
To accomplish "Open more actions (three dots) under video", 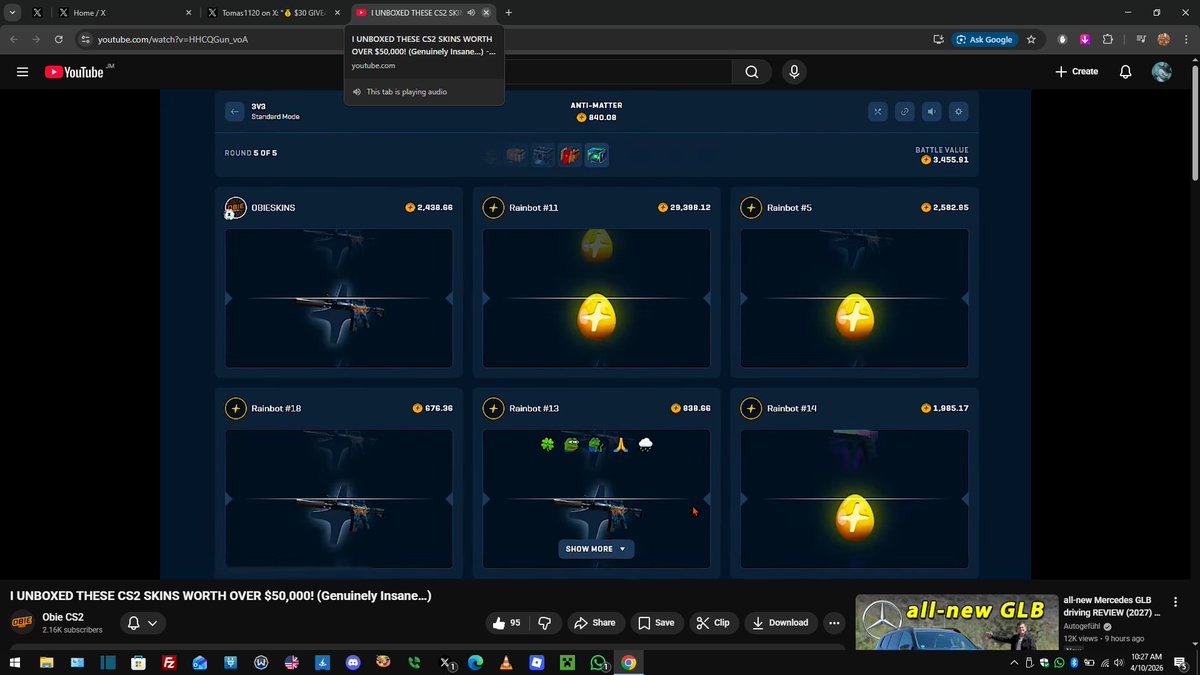I will (834, 622).
